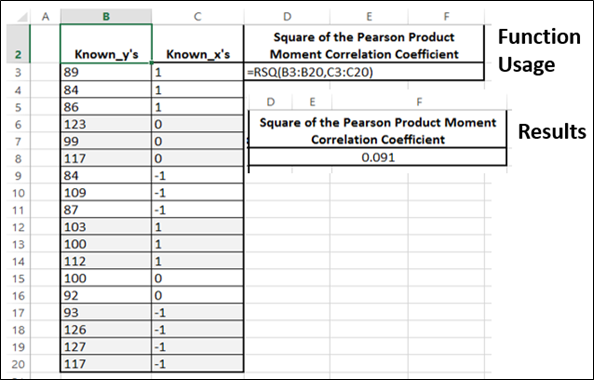Click the Known_x's header cell
The width and height of the screenshot is (594, 380).
(198, 44)
